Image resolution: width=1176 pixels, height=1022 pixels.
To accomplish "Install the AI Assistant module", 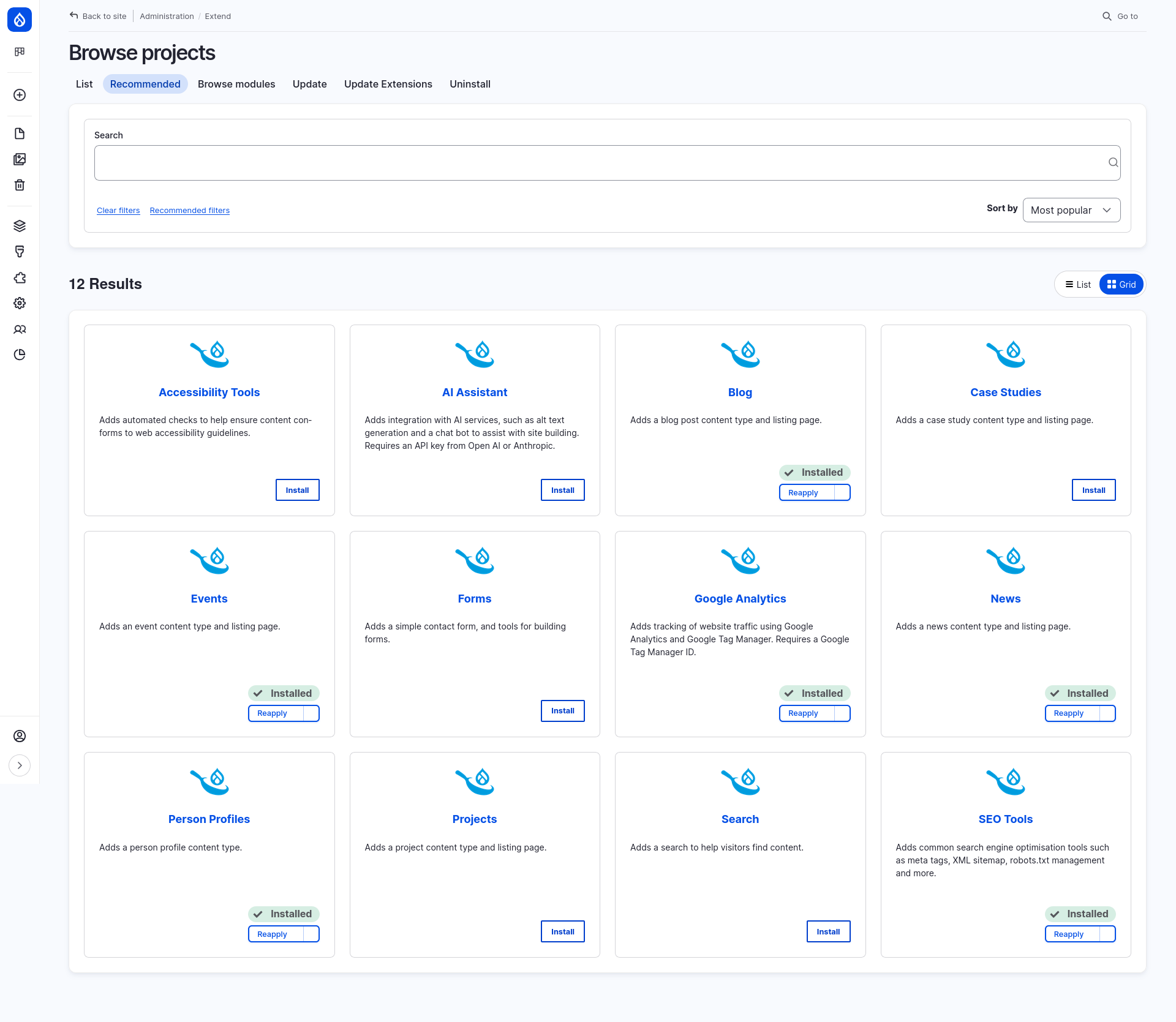I will (562, 490).
